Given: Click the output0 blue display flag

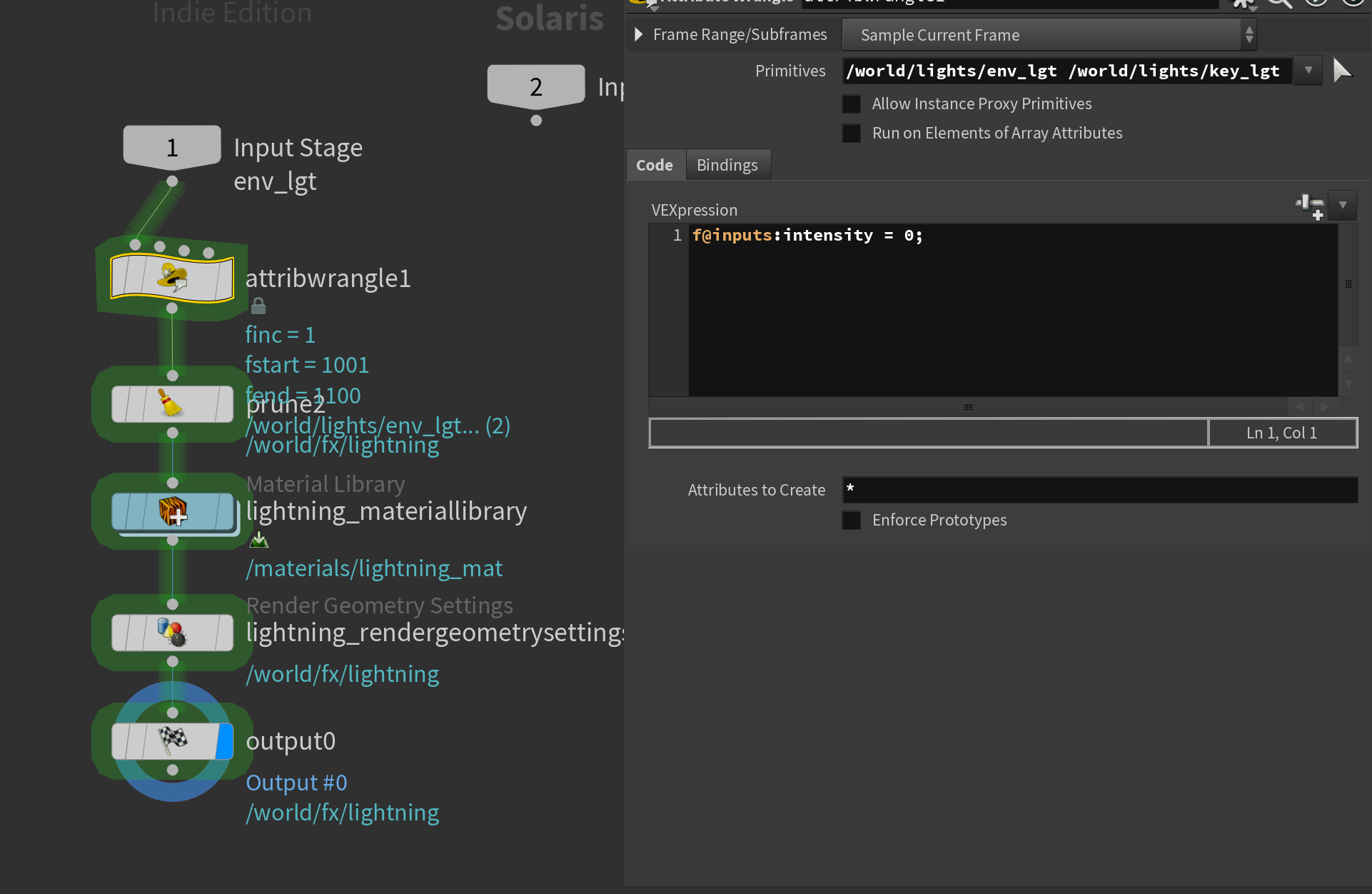Looking at the screenshot, I should pos(225,740).
